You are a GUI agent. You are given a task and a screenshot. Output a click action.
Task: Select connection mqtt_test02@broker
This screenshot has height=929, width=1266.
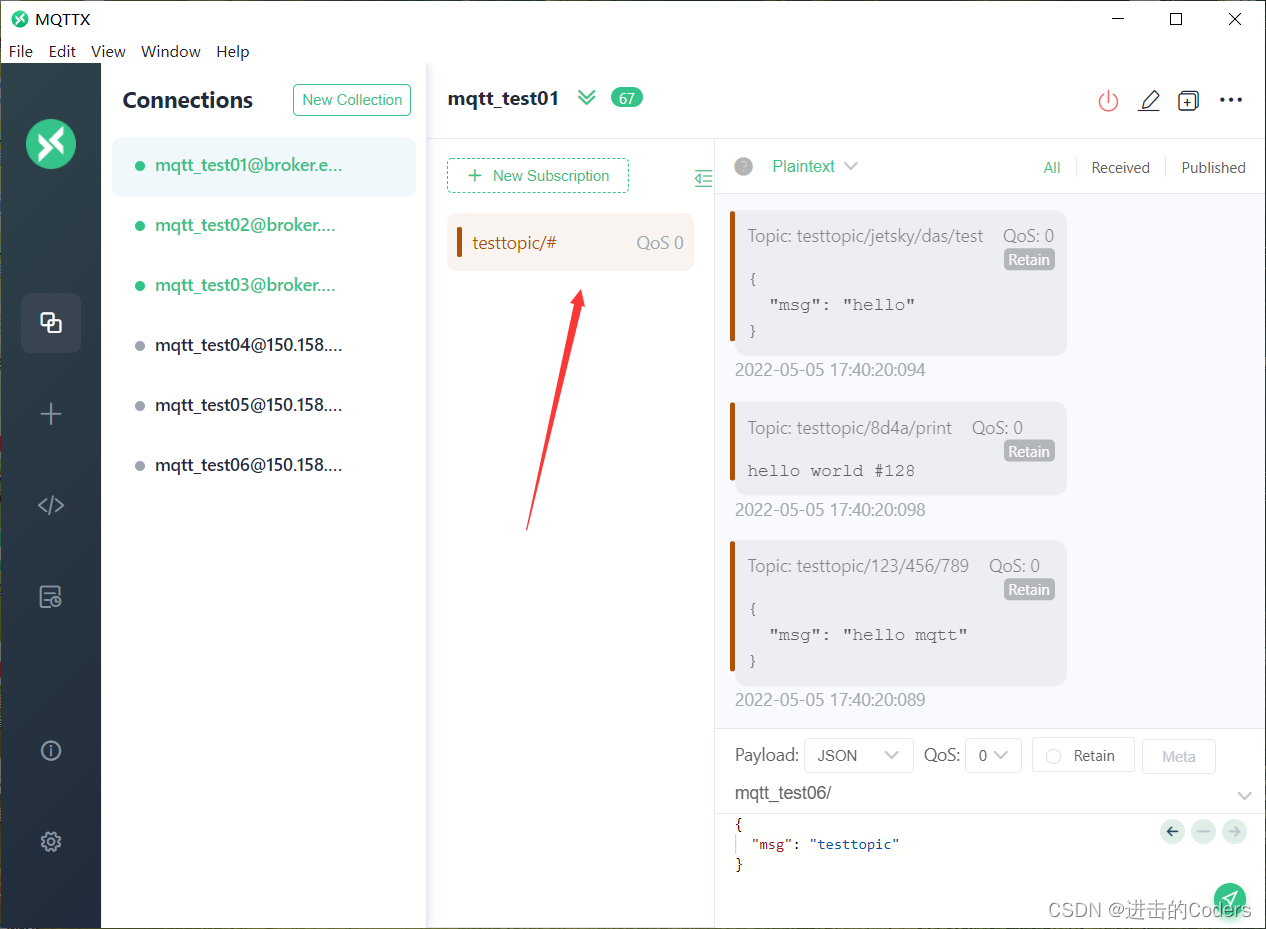264,226
